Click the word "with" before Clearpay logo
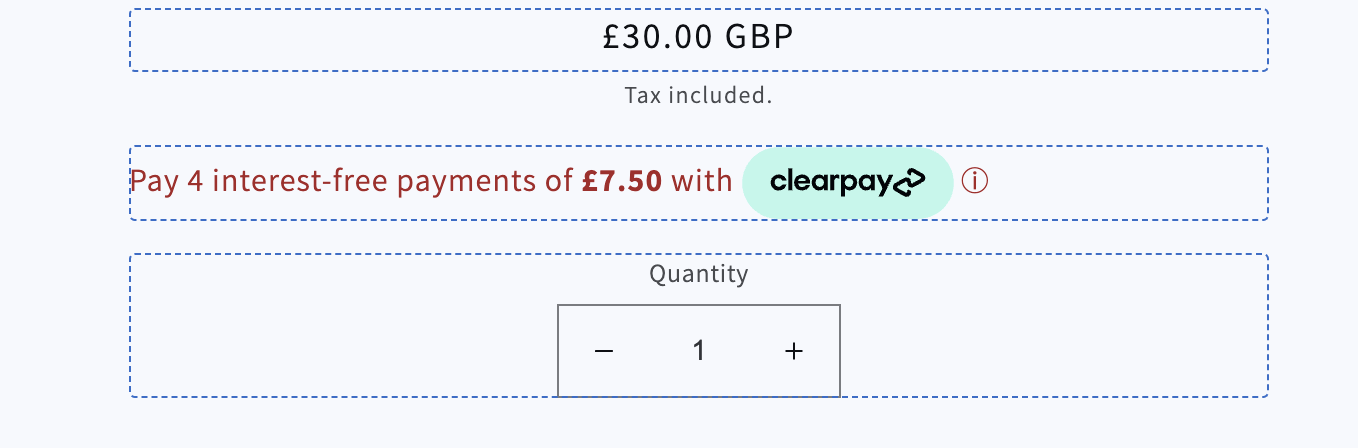Image resolution: width=1358 pixels, height=448 pixels. (701, 181)
